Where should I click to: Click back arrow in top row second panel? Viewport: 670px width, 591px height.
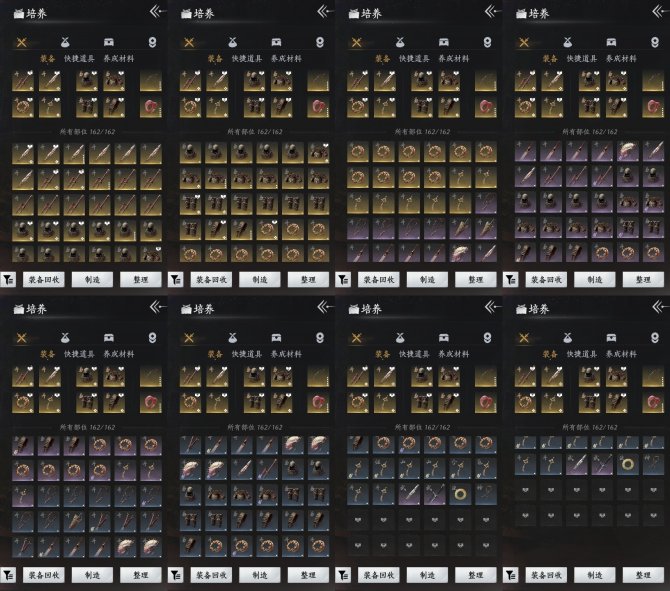326,12
